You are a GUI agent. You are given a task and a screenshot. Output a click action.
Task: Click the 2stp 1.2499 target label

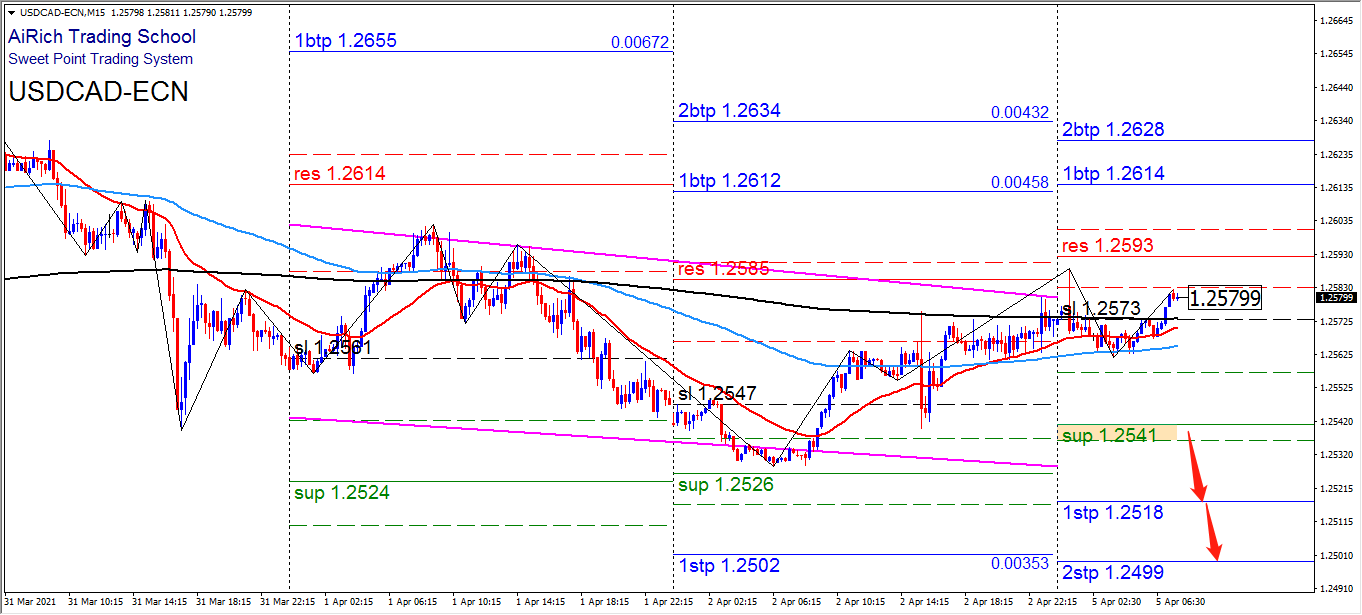tap(1113, 572)
